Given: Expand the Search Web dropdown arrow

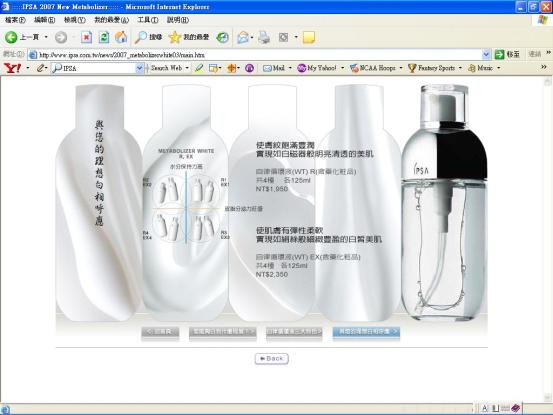Looking at the screenshot, I should click(x=187, y=68).
